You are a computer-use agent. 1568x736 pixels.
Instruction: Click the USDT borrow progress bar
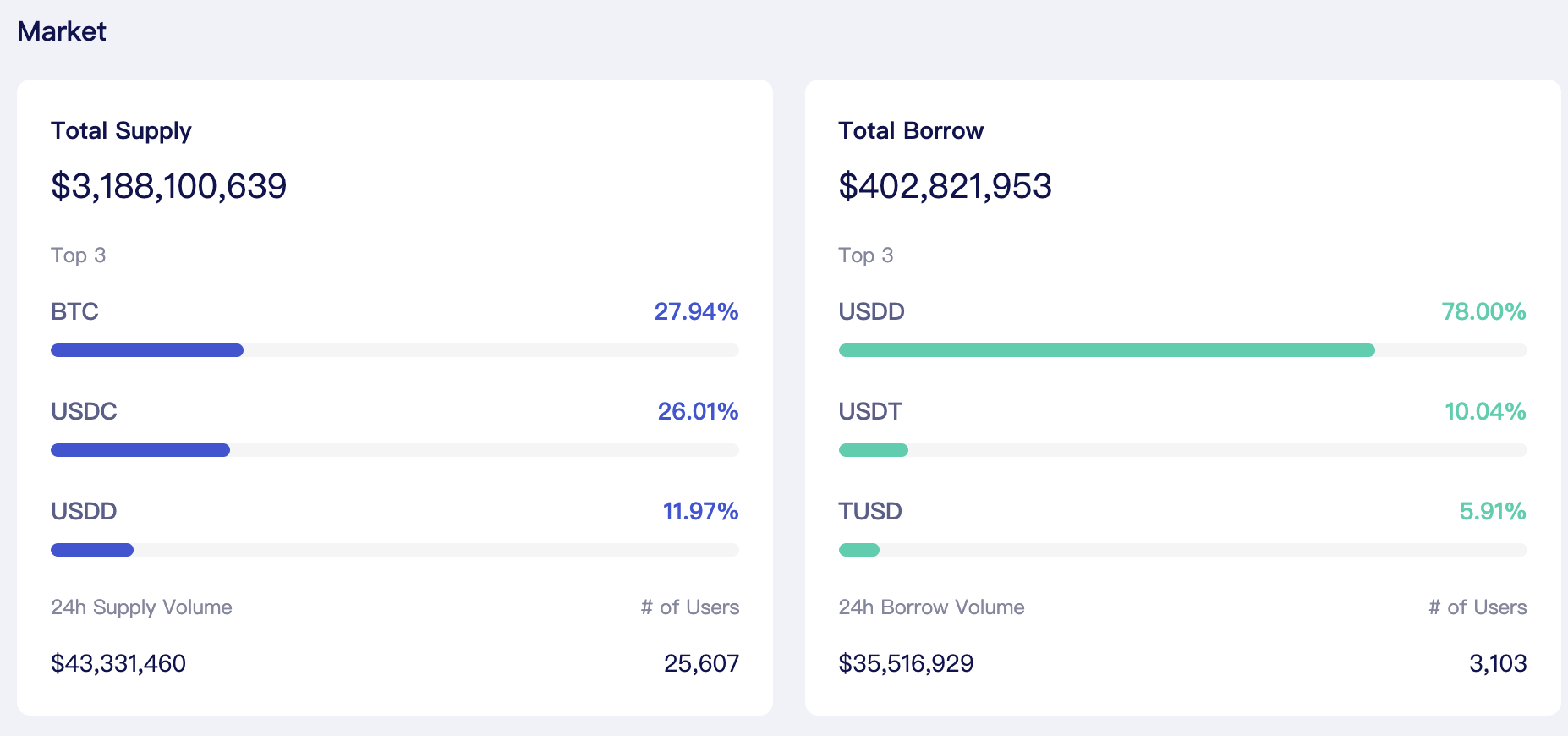point(1182,450)
